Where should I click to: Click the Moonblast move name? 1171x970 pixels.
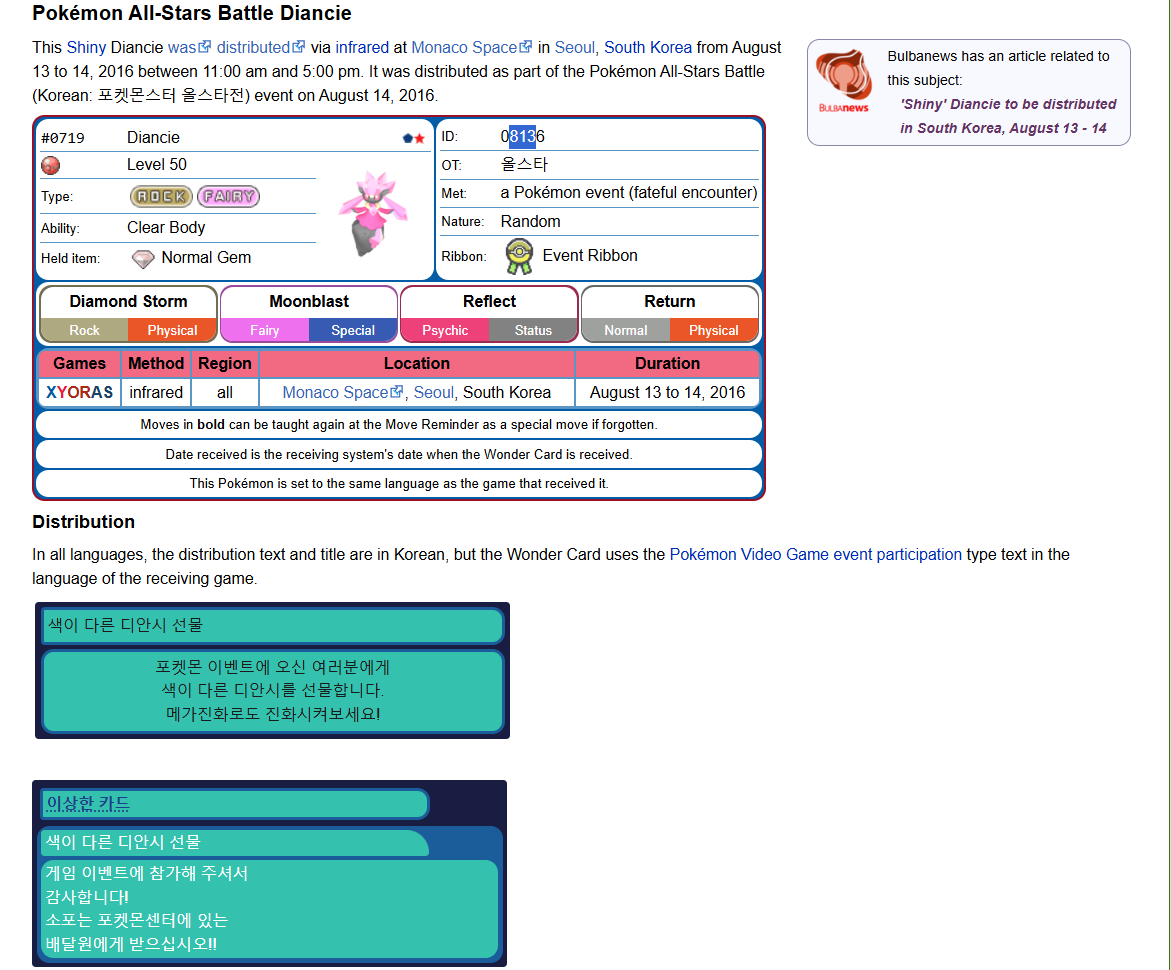[309, 301]
